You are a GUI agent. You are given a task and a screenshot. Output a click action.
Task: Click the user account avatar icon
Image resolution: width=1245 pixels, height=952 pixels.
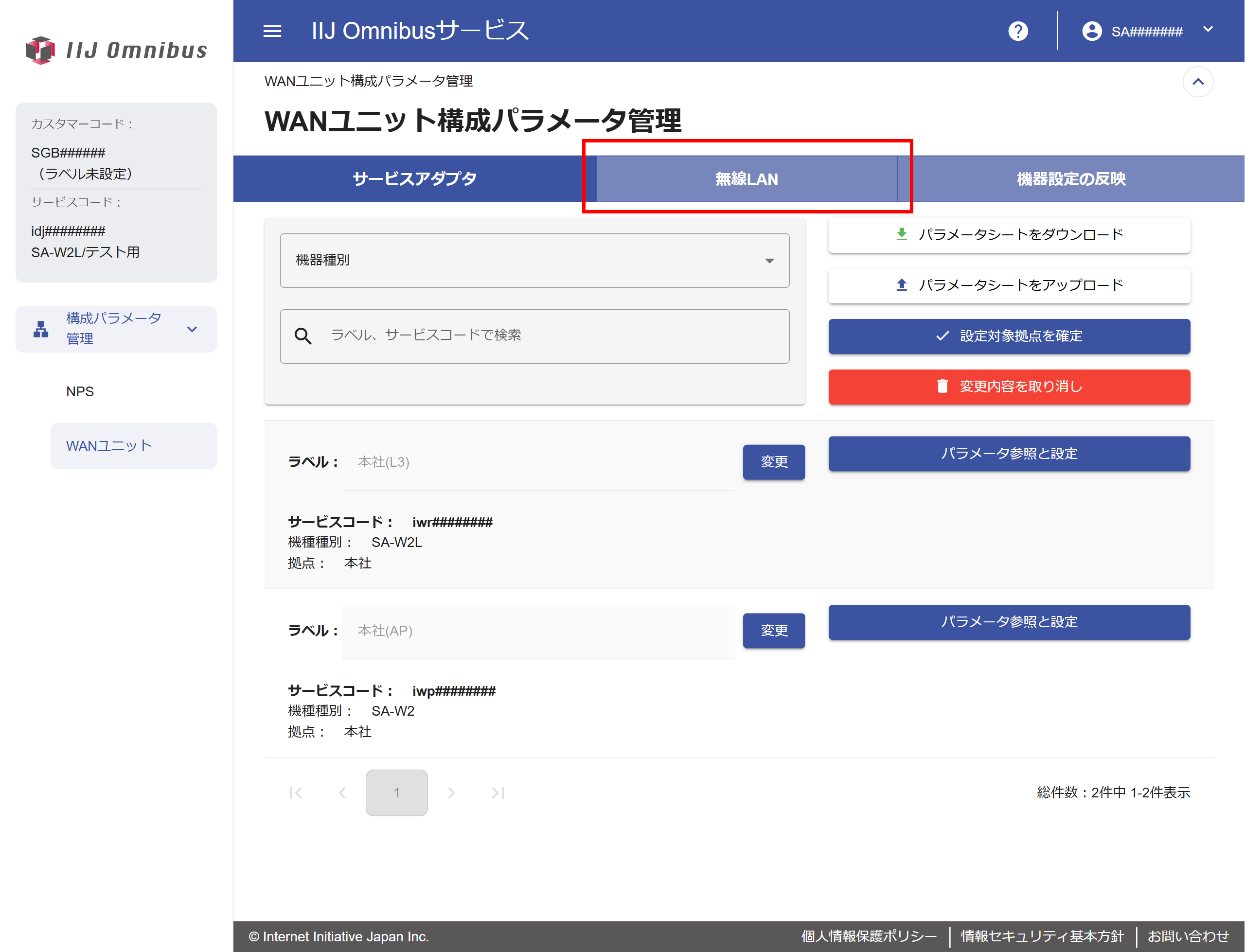click(x=1091, y=31)
